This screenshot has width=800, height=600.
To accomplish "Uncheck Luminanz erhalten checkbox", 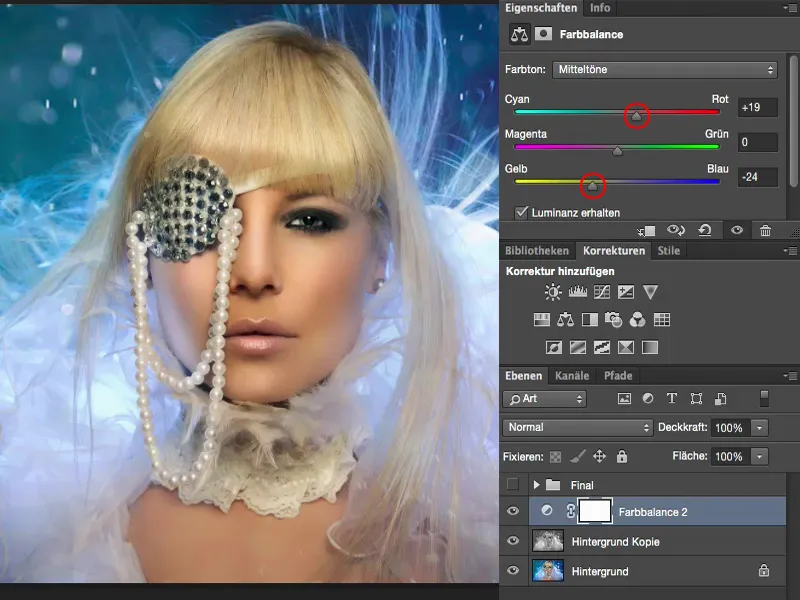I will [x=521, y=212].
